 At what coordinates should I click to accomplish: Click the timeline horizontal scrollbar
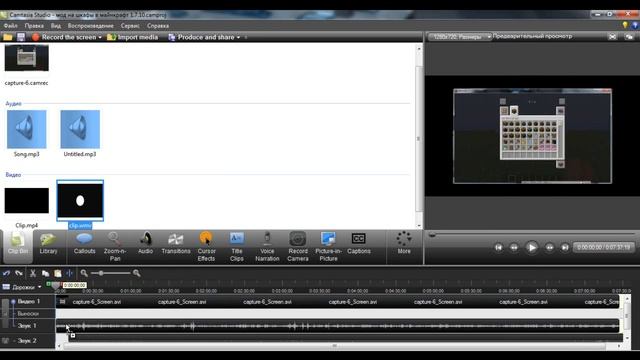(335, 346)
